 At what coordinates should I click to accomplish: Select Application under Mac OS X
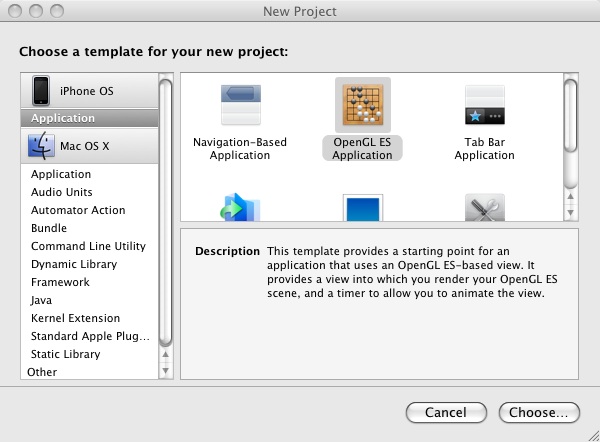point(90,174)
